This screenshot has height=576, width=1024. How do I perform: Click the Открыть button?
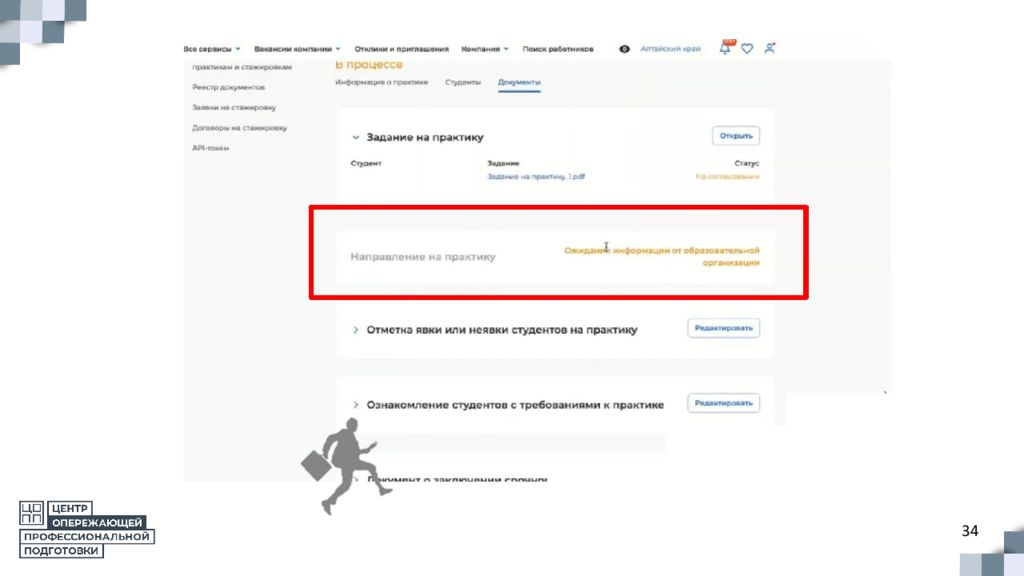[x=736, y=136]
